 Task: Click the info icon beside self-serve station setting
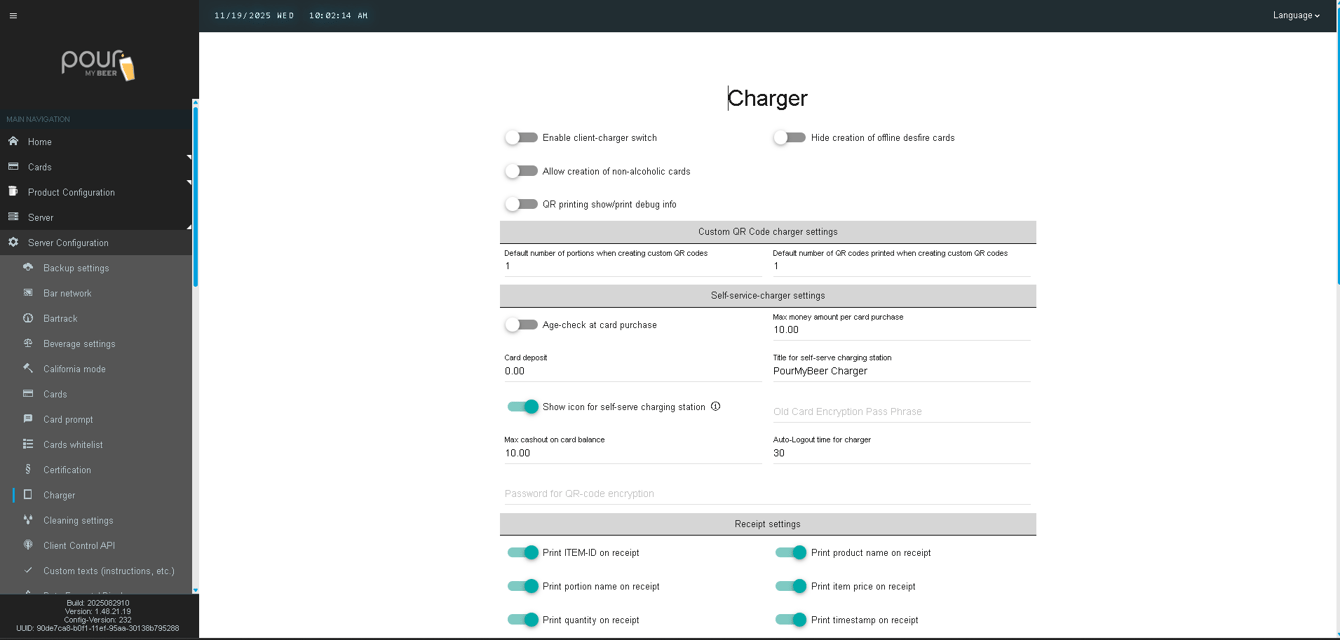click(x=717, y=406)
